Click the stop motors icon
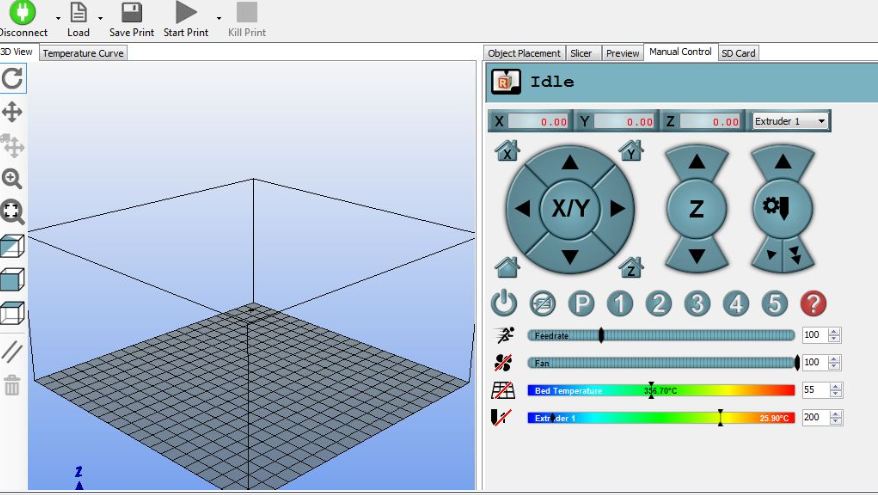The height and width of the screenshot is (495, 878). pyautogui.click(x=543, y=304)
